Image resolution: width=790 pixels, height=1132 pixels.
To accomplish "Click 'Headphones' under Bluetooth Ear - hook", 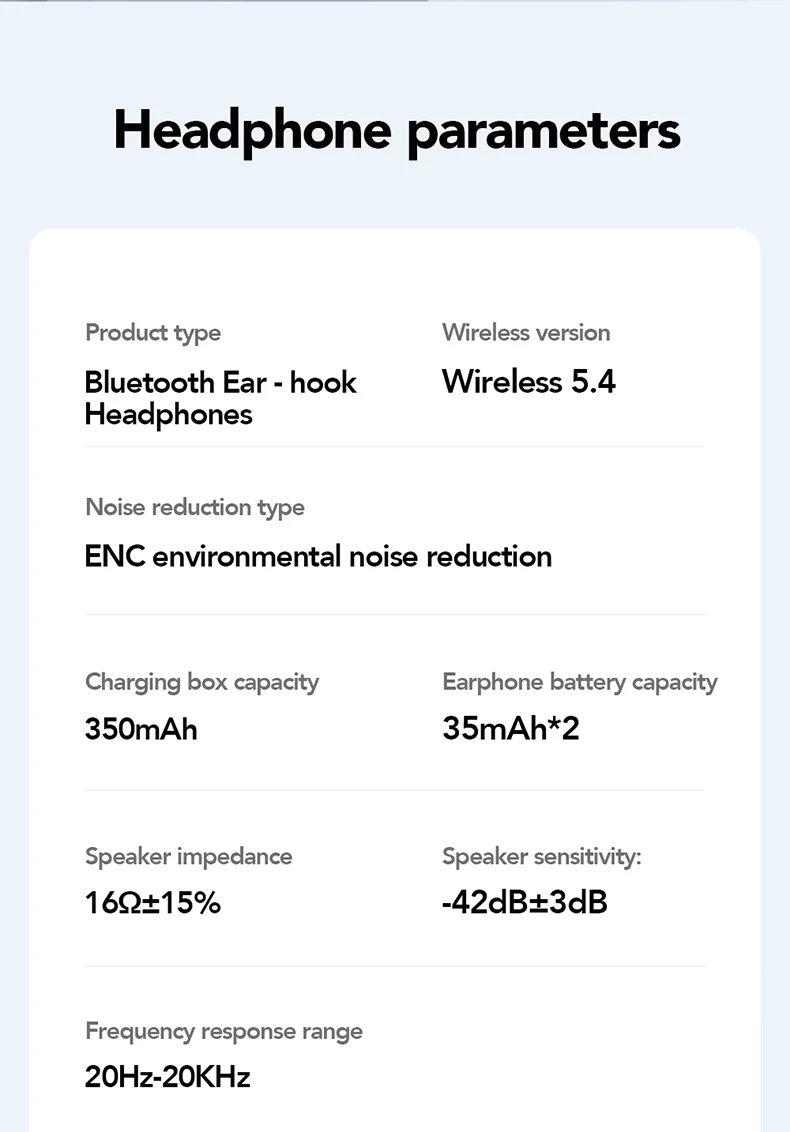I will pos(169,414).
